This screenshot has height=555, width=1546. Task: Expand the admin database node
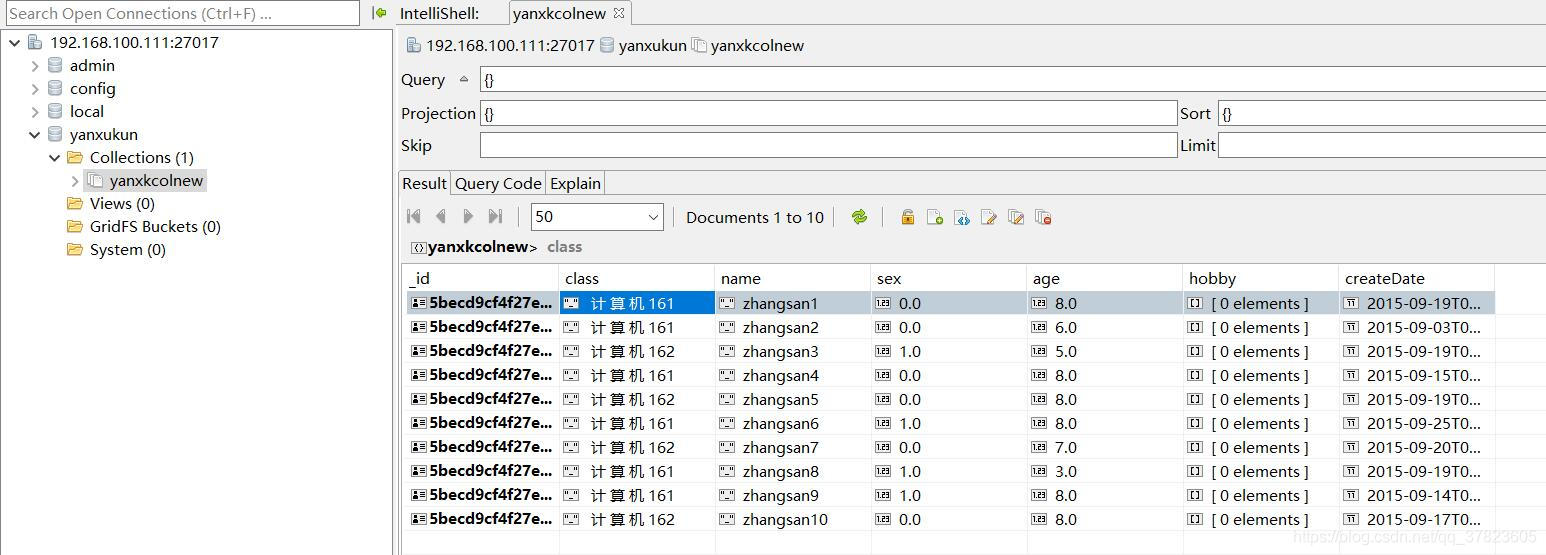[x=35, y=65]
